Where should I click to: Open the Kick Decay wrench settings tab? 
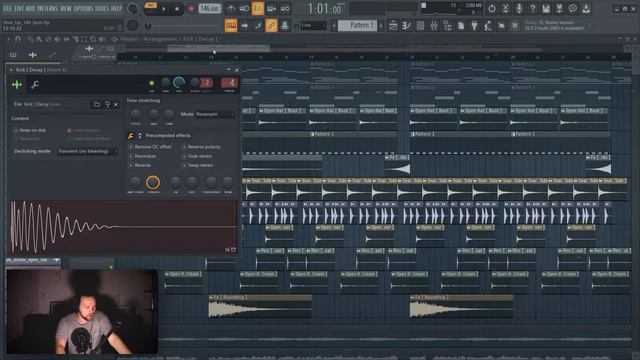pos(35,84)
